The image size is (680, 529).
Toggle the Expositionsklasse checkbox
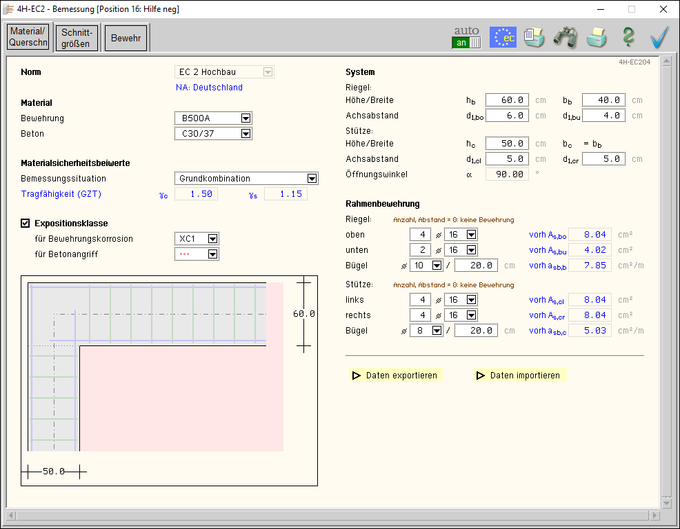coord(26,223)
